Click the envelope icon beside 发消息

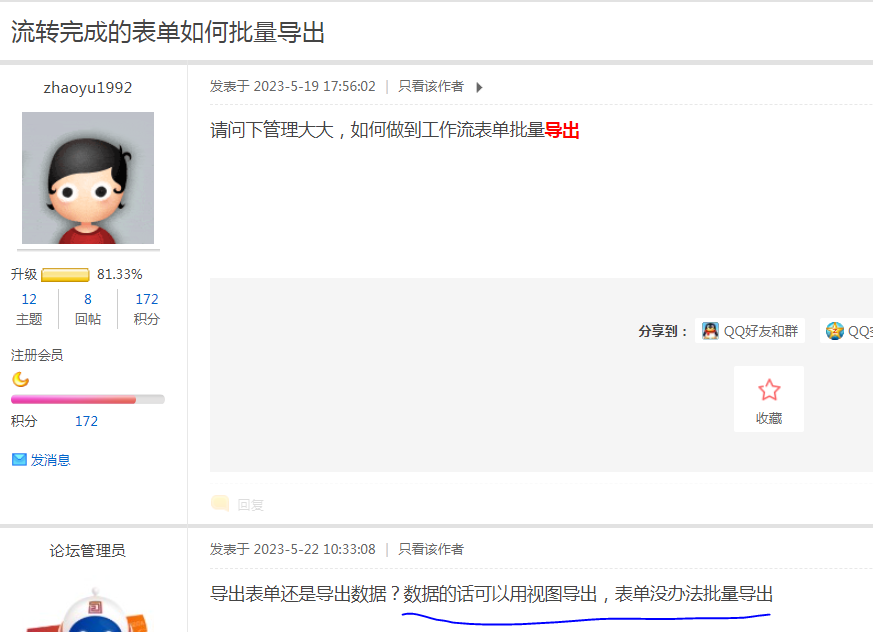pyautogui.click(x=19, y=459)
